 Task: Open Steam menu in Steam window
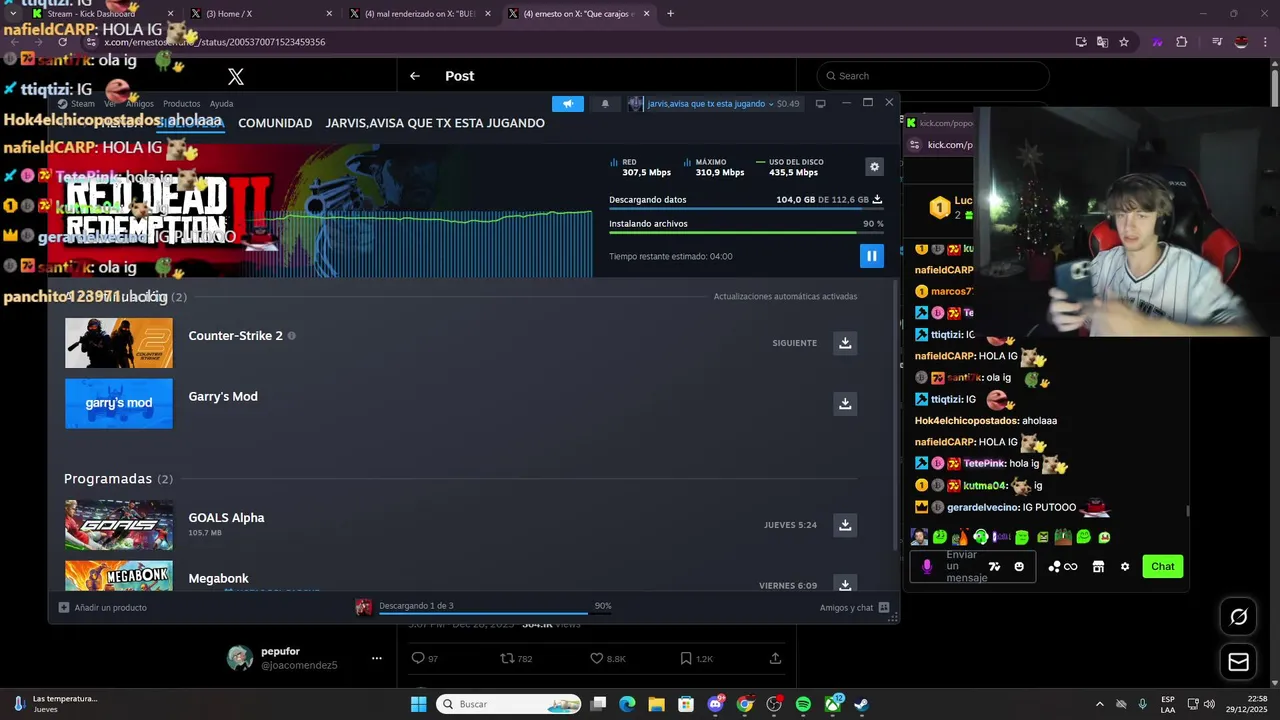pyautogui.click(x=77, y=104)
